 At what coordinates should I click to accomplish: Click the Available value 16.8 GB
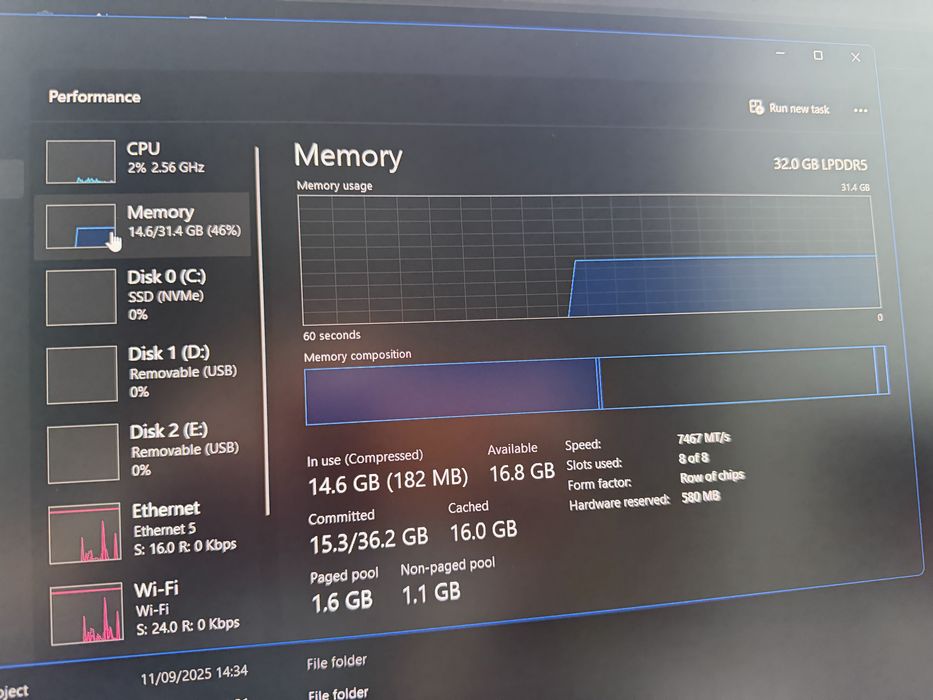point(522,473)
